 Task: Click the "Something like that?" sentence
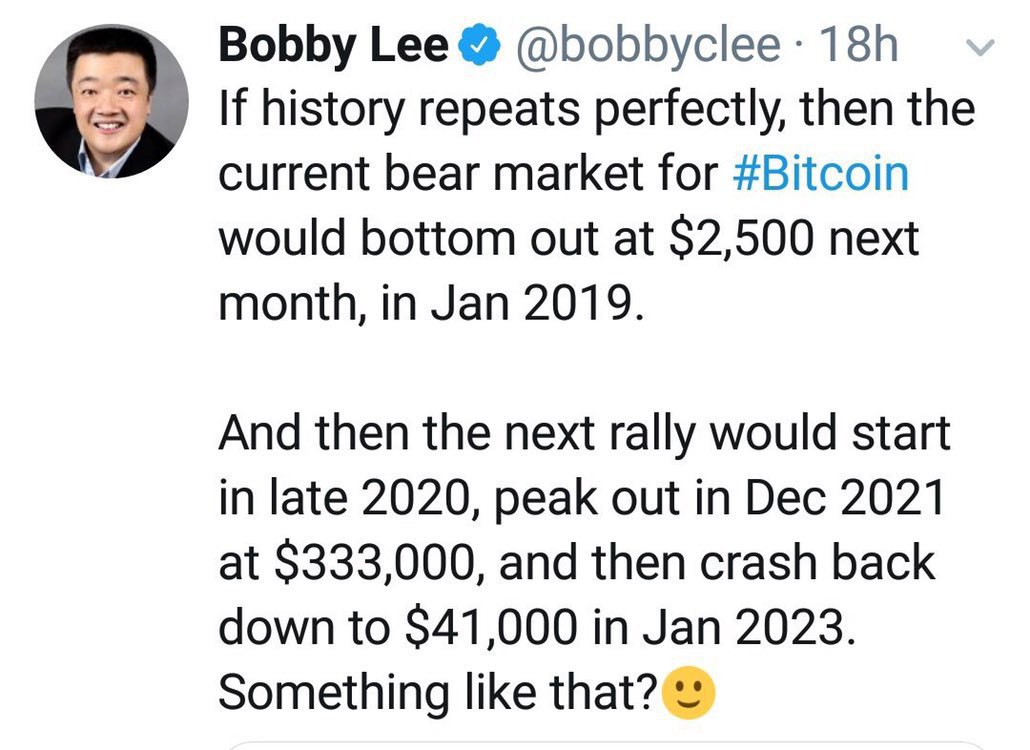[437, 692]
